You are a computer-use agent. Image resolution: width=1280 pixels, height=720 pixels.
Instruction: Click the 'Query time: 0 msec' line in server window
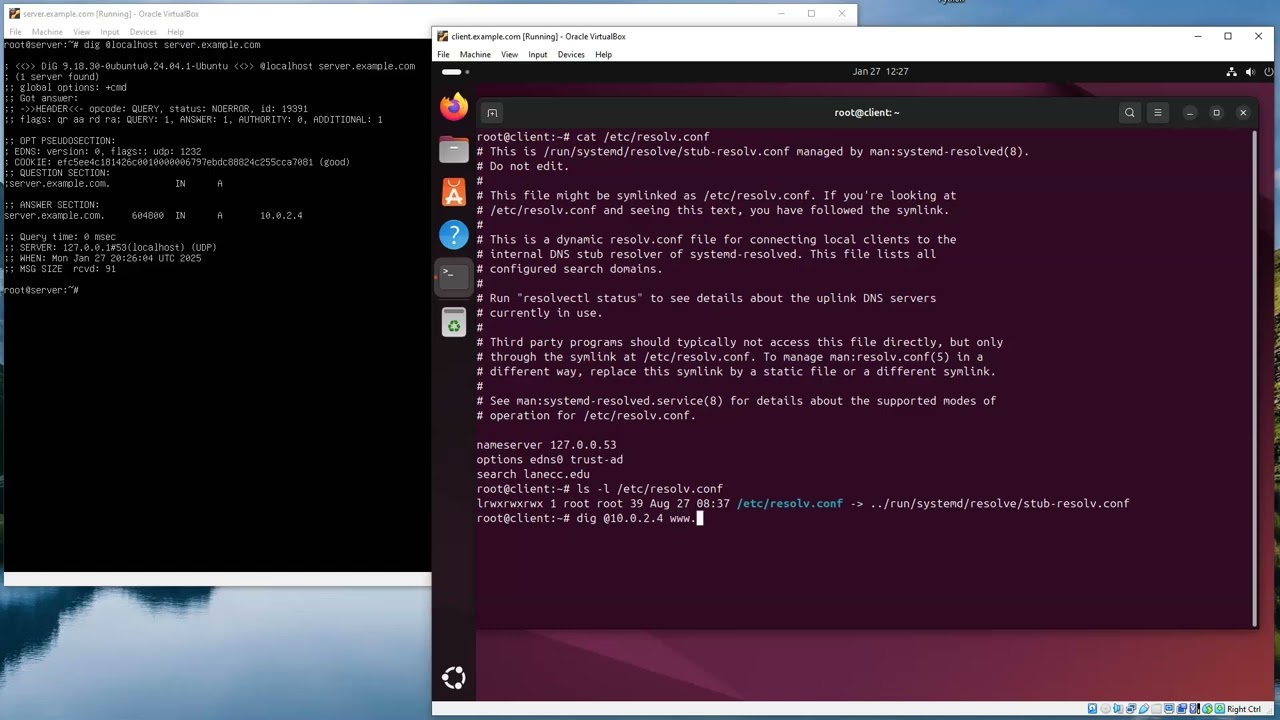(60, 237)
